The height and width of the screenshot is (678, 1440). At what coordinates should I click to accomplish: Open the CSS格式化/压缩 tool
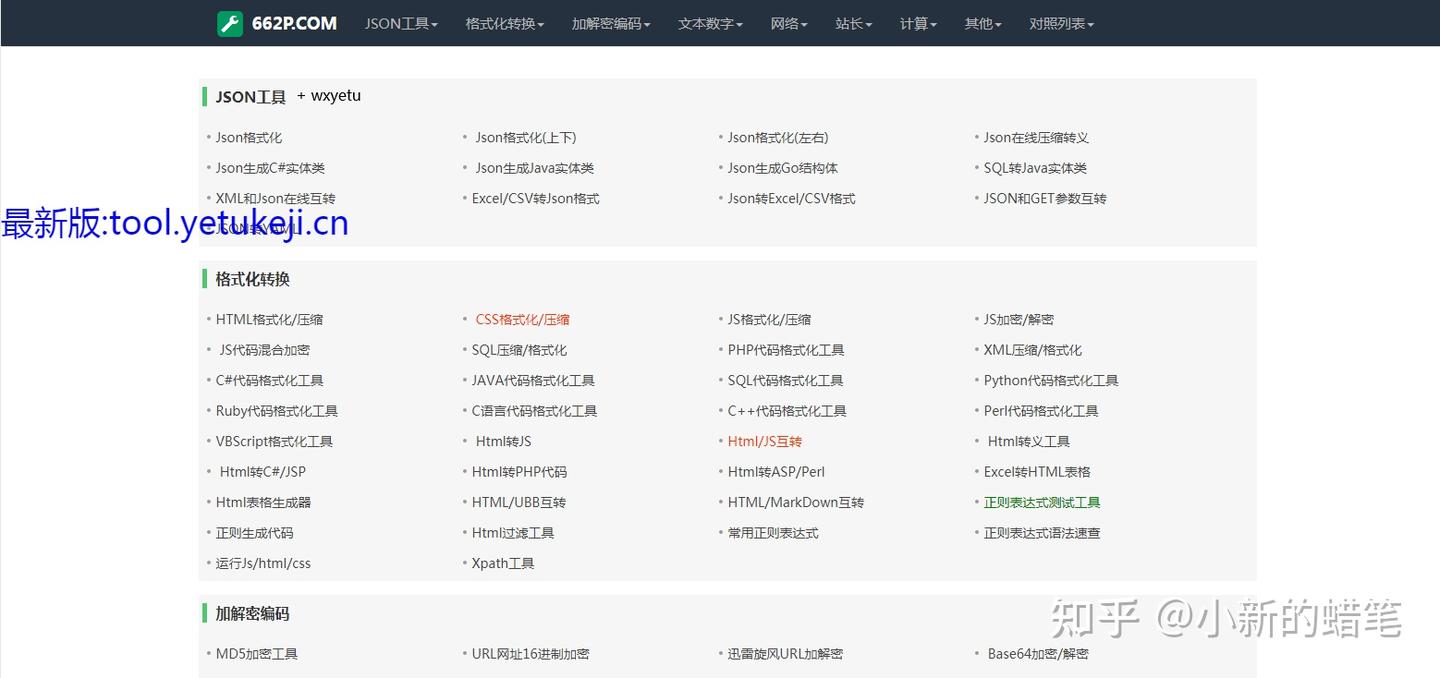pyautogui.click(x=521, y=318)
